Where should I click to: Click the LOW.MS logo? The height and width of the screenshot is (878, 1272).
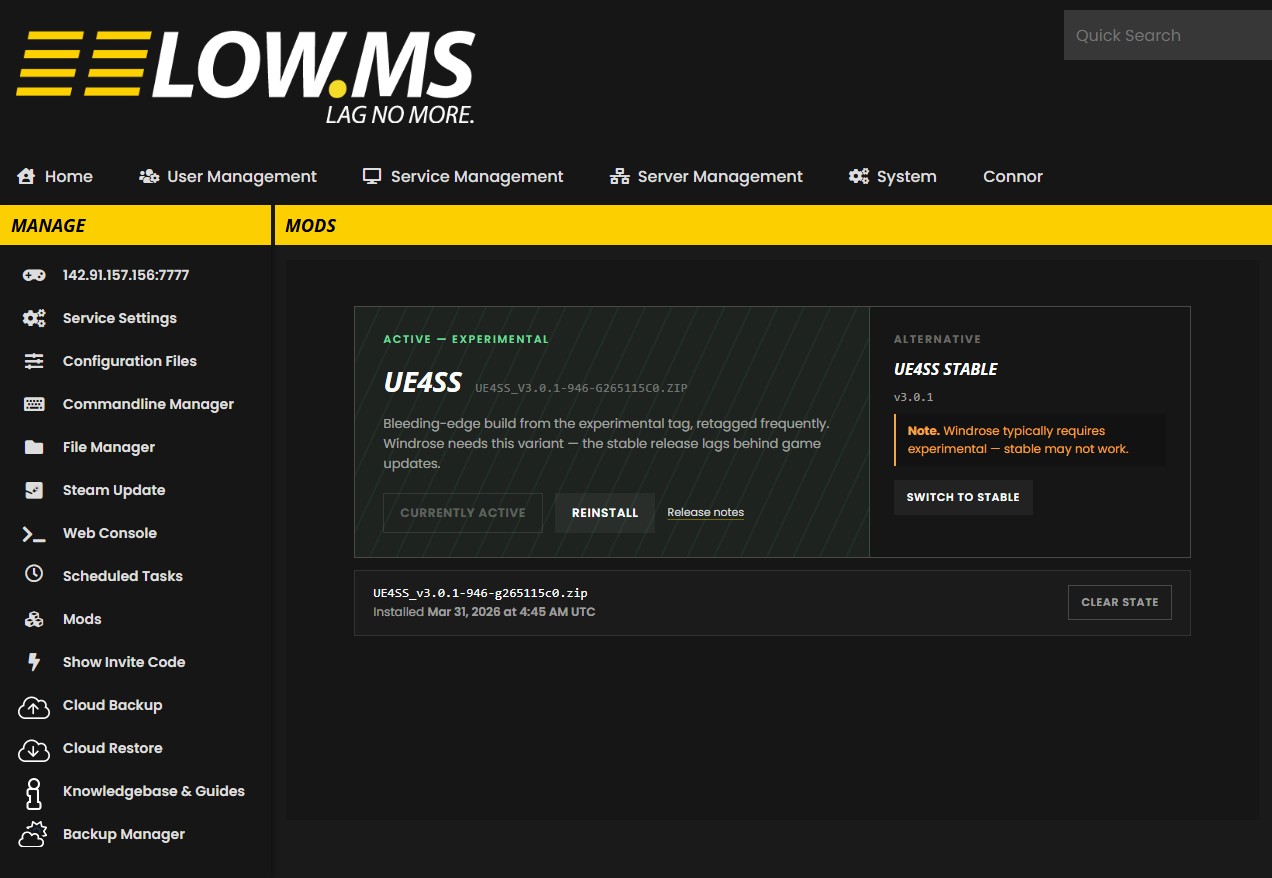(246, 76)
